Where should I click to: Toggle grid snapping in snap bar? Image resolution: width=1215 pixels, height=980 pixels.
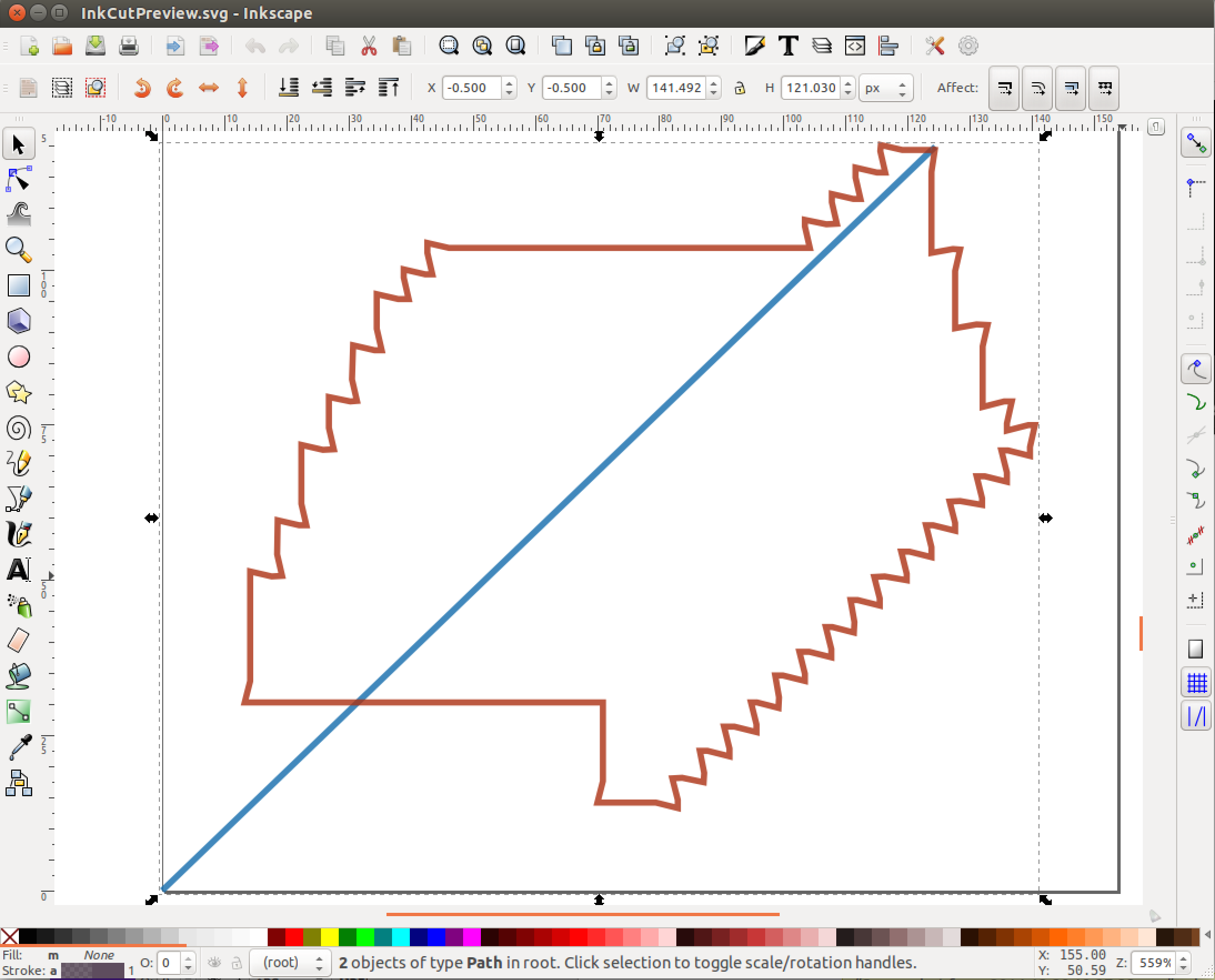pyautogui.click(x=1196, y=683)
